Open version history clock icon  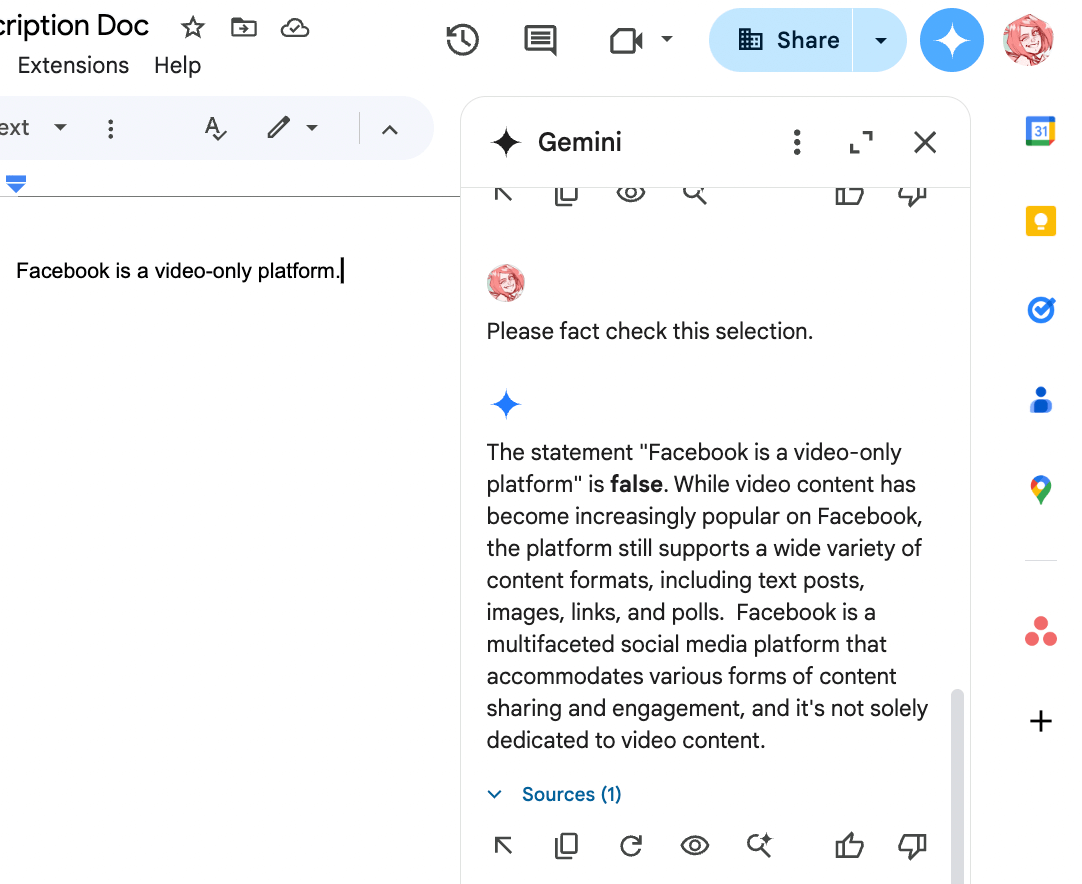(x=462, y=39)
